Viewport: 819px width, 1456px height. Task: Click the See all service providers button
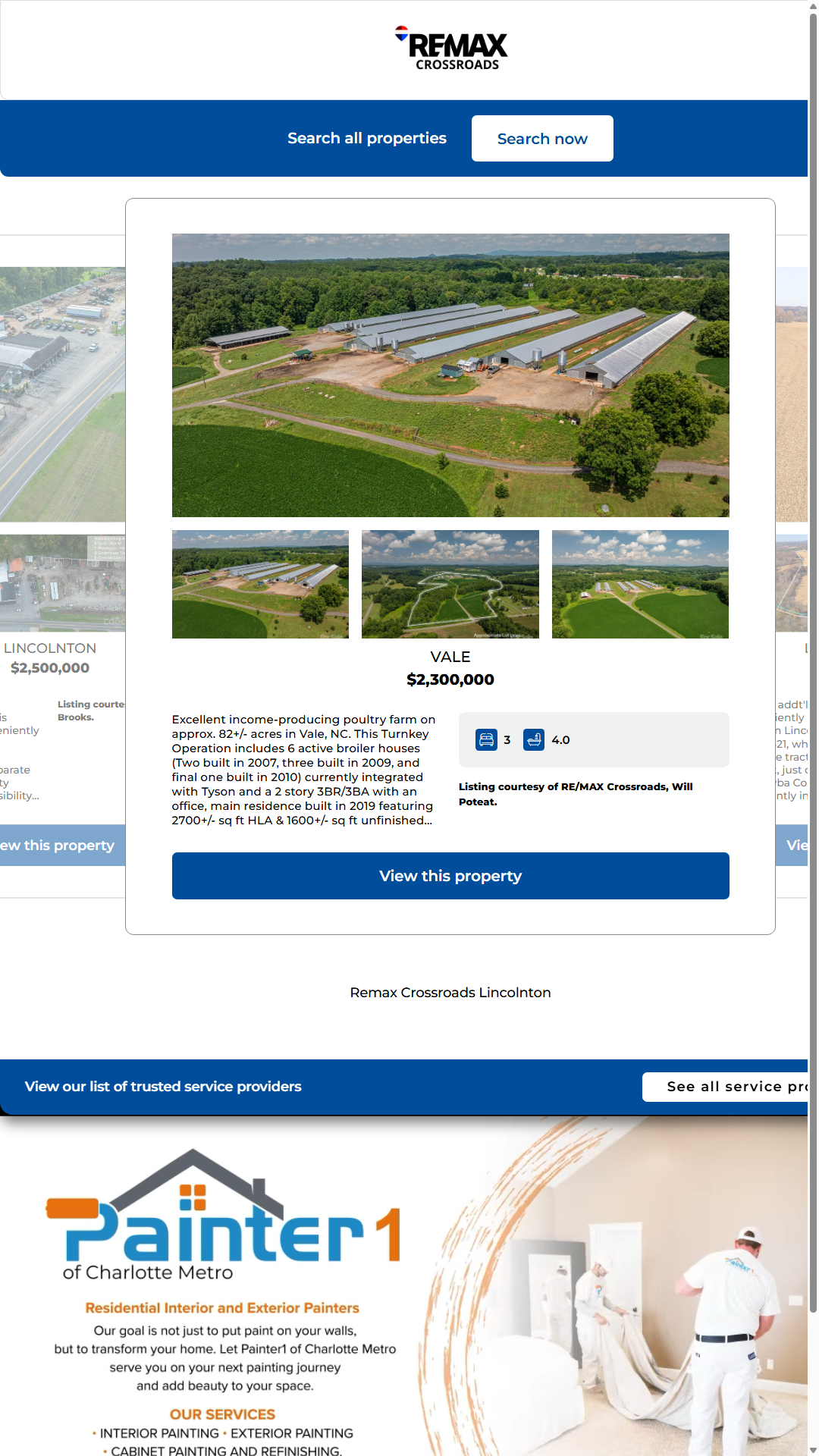pos(726,1087)
